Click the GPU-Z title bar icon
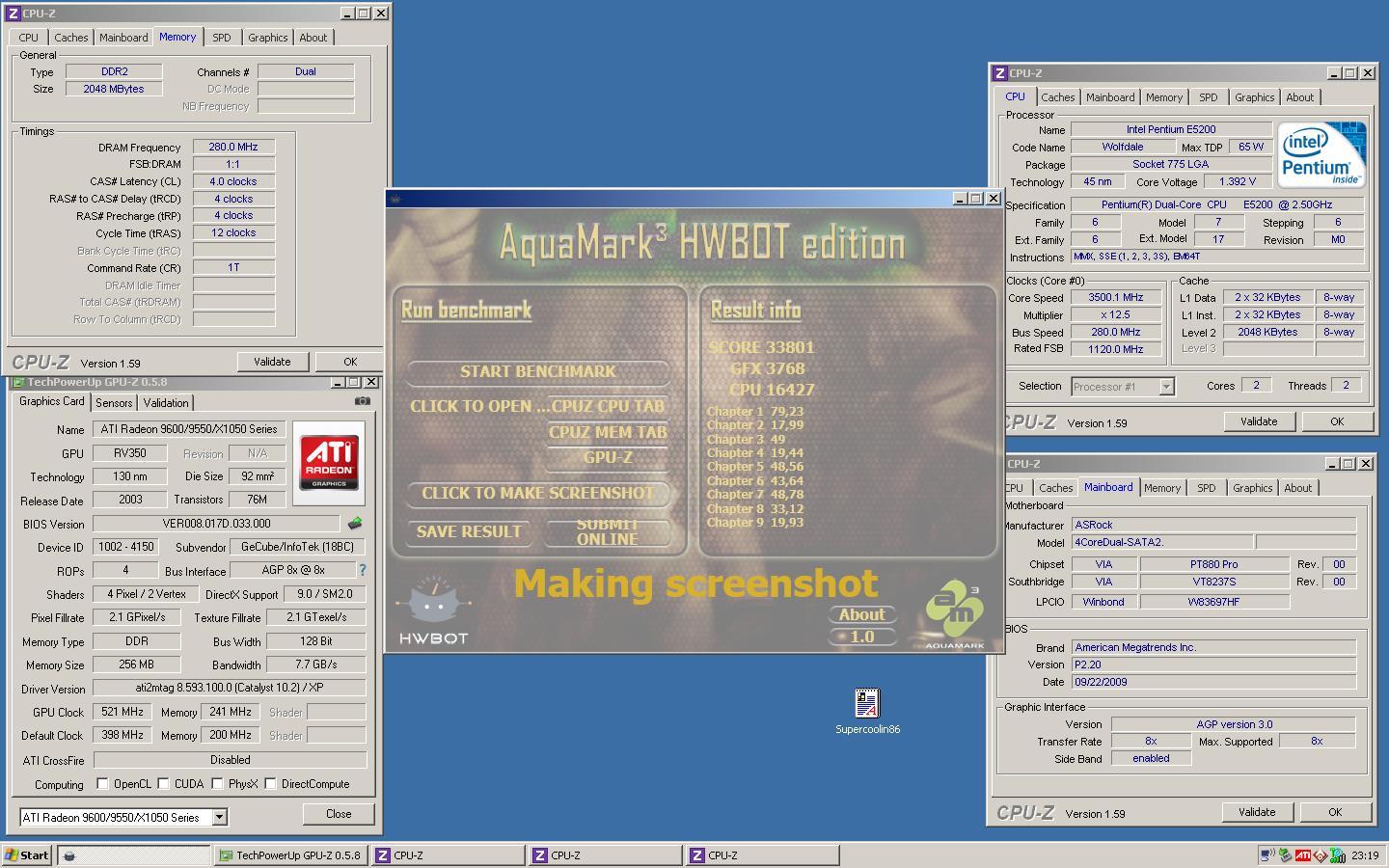 [17, 382]
